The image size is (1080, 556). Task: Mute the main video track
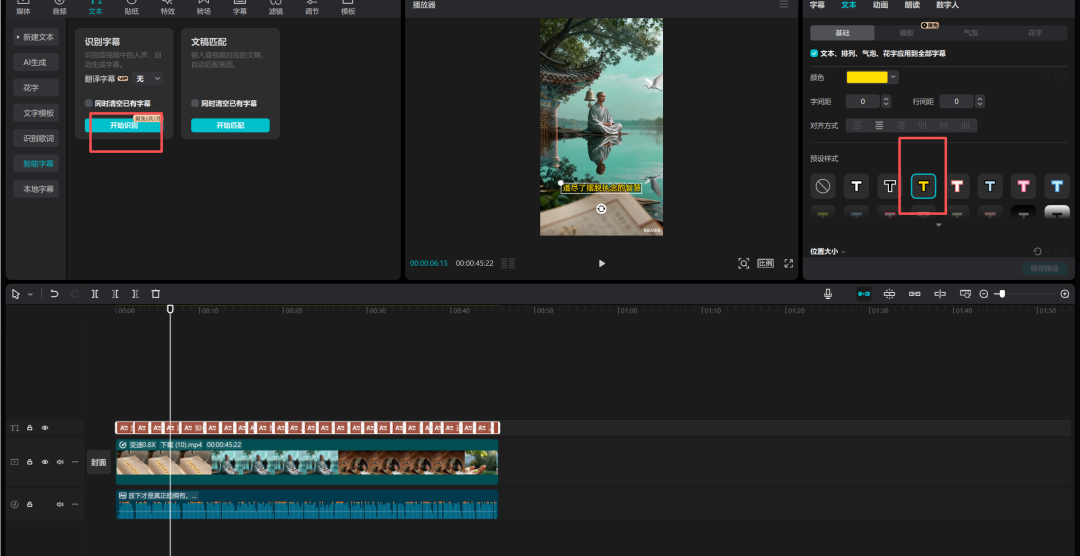(x=60, y=462)
